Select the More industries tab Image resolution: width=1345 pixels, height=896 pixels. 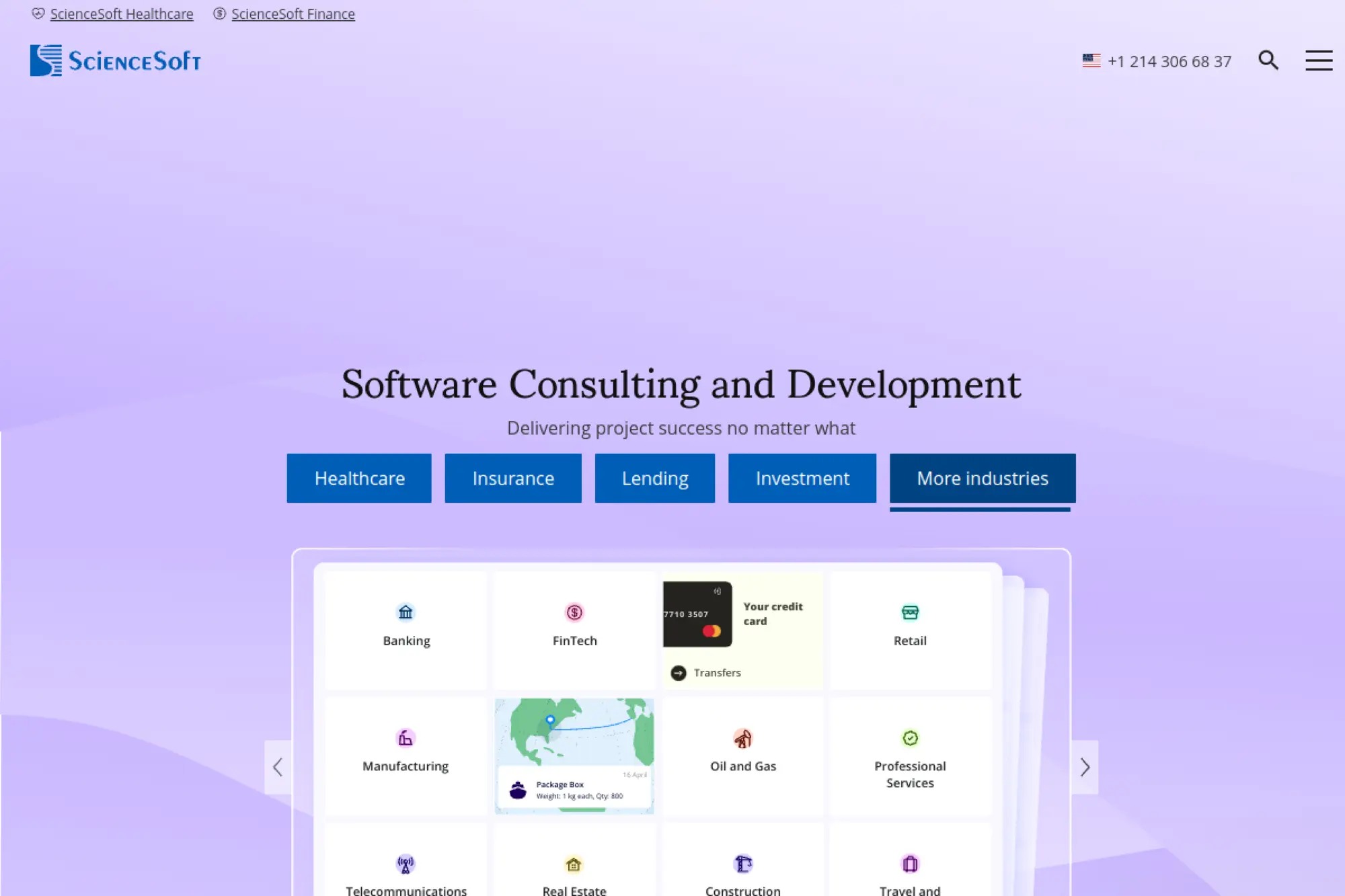point(981,478)
